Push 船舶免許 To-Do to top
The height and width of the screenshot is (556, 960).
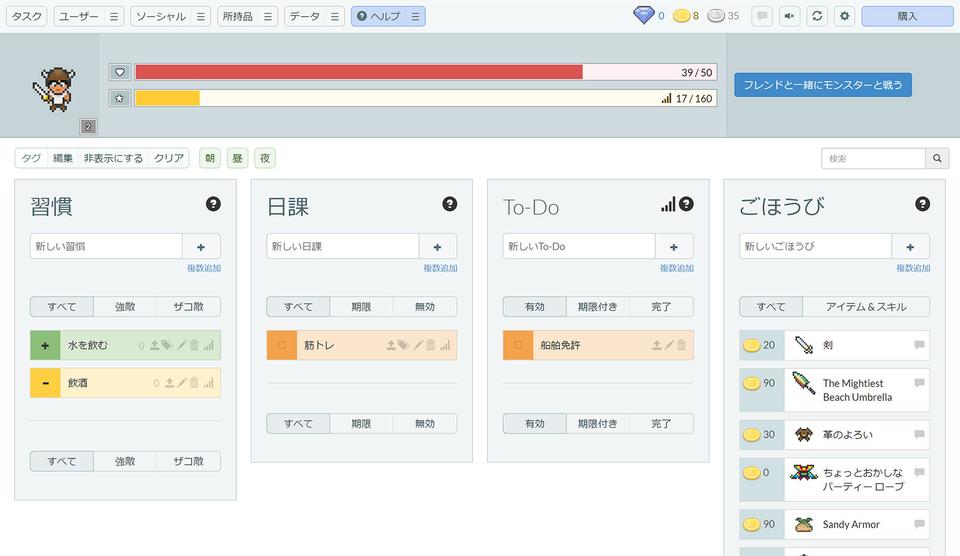click(656, 345)
